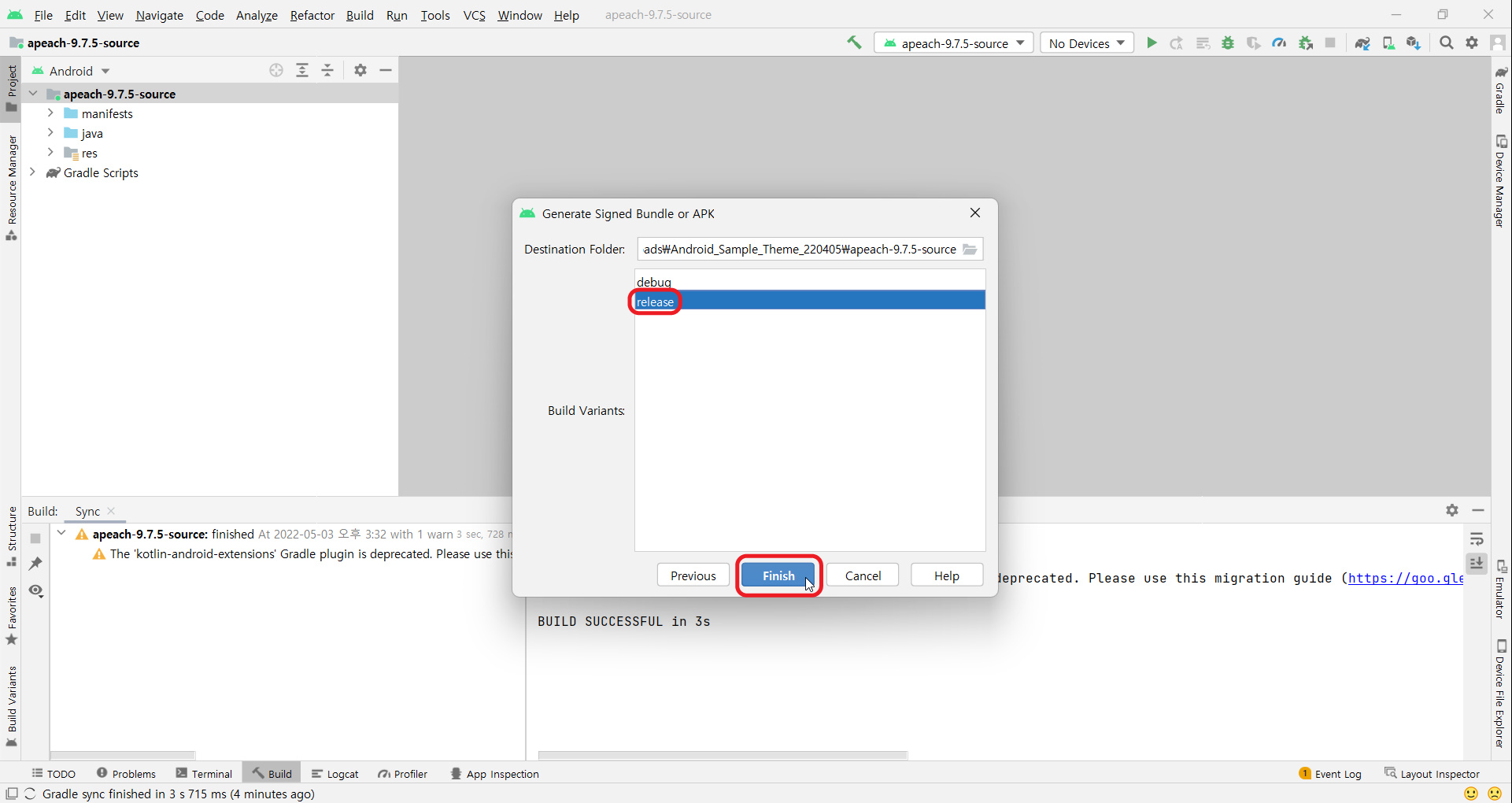1512x803 pixels.
Task: Open the apeach-9.7.5-source run configuration dropdown
Action: [954, 43]
